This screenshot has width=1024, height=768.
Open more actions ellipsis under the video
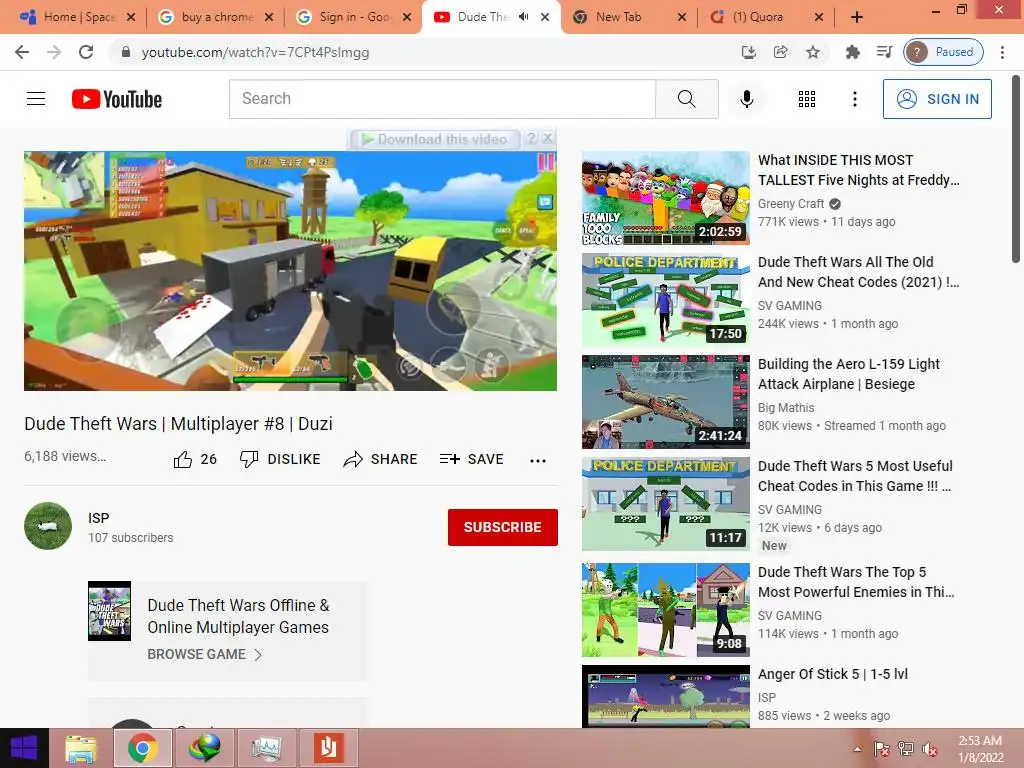tap(537, 460)
